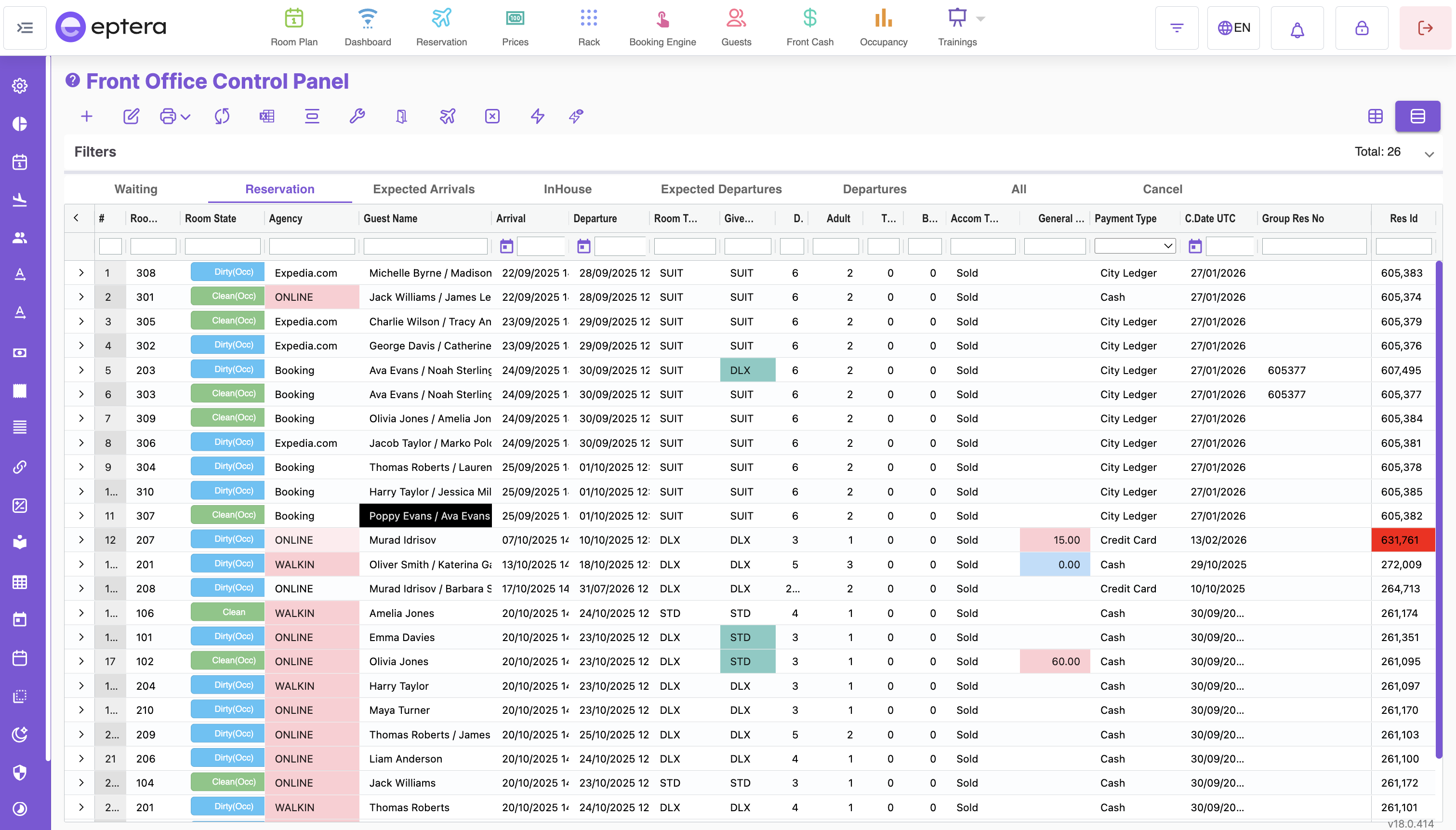Go to Reservation in top navigation
1456x830 pixels.
(x=441, y=27)
